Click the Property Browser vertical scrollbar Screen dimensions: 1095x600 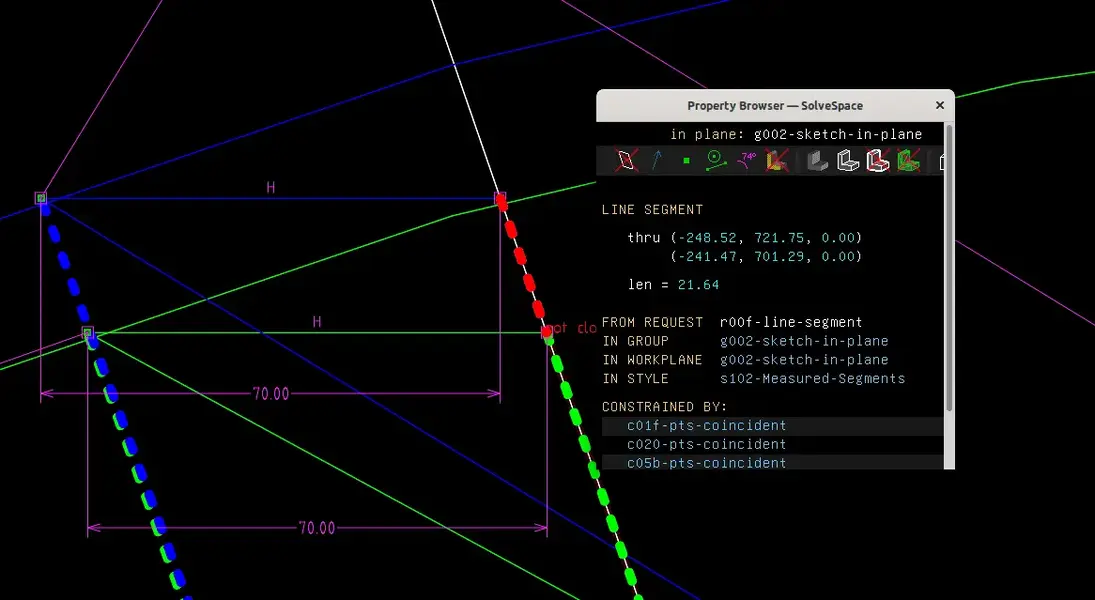click(x=948, y=269)
